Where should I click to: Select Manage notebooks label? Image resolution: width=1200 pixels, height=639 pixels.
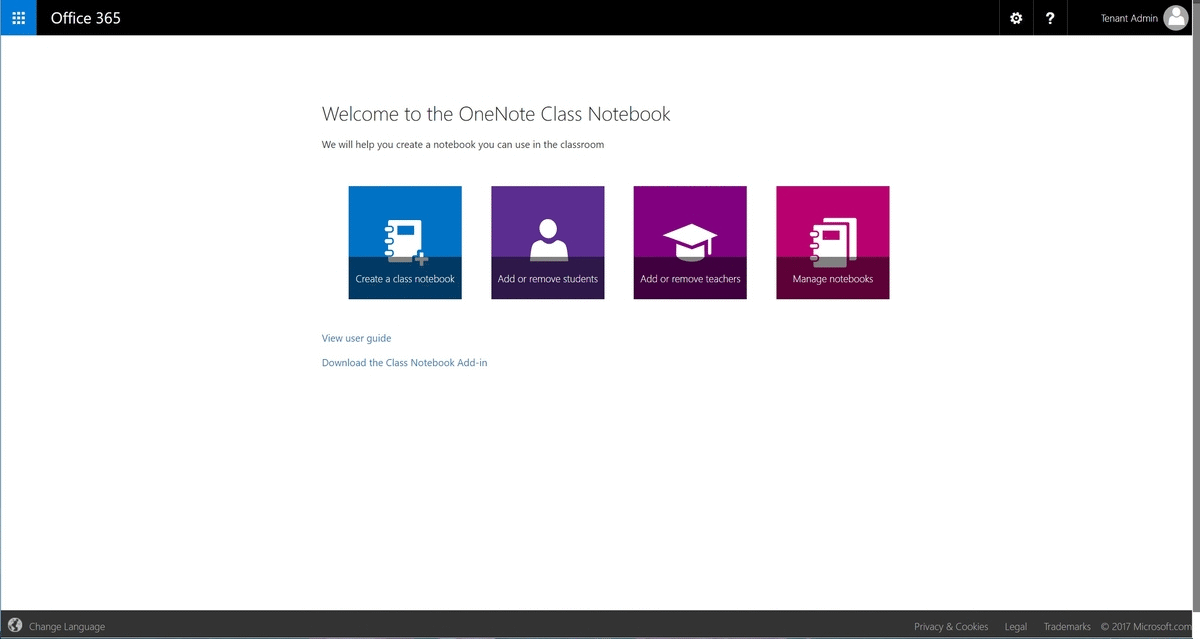(x=833, y=279)
